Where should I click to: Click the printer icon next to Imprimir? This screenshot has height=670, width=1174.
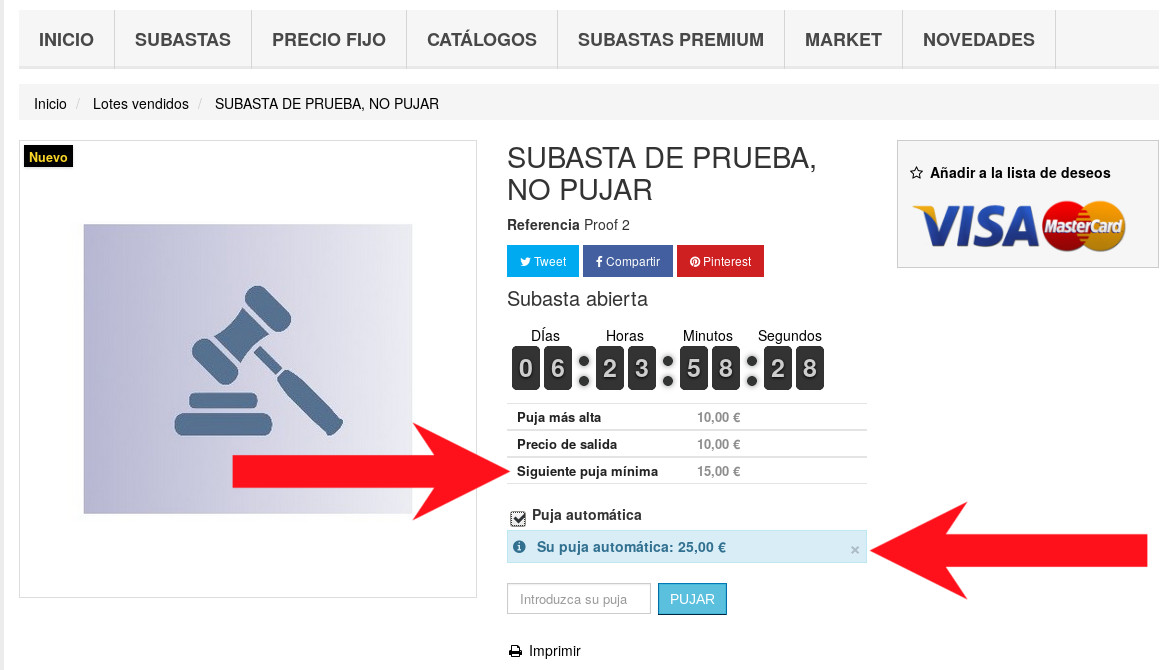515,651
